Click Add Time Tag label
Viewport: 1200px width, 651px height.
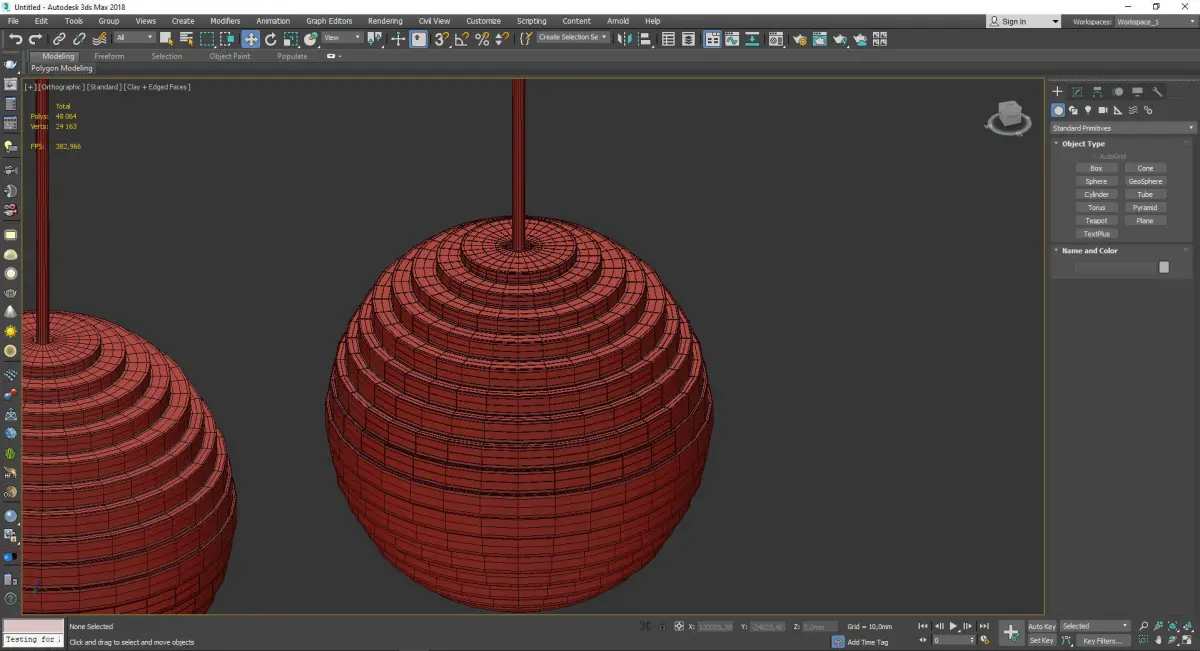868,642
